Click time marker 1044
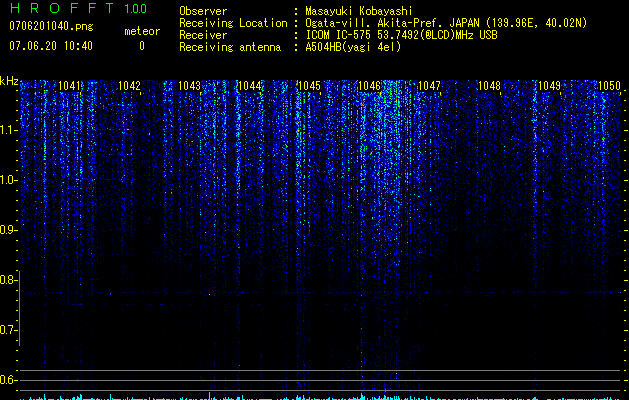The height and width of the screenshot is (400, 629). point(250,86)
